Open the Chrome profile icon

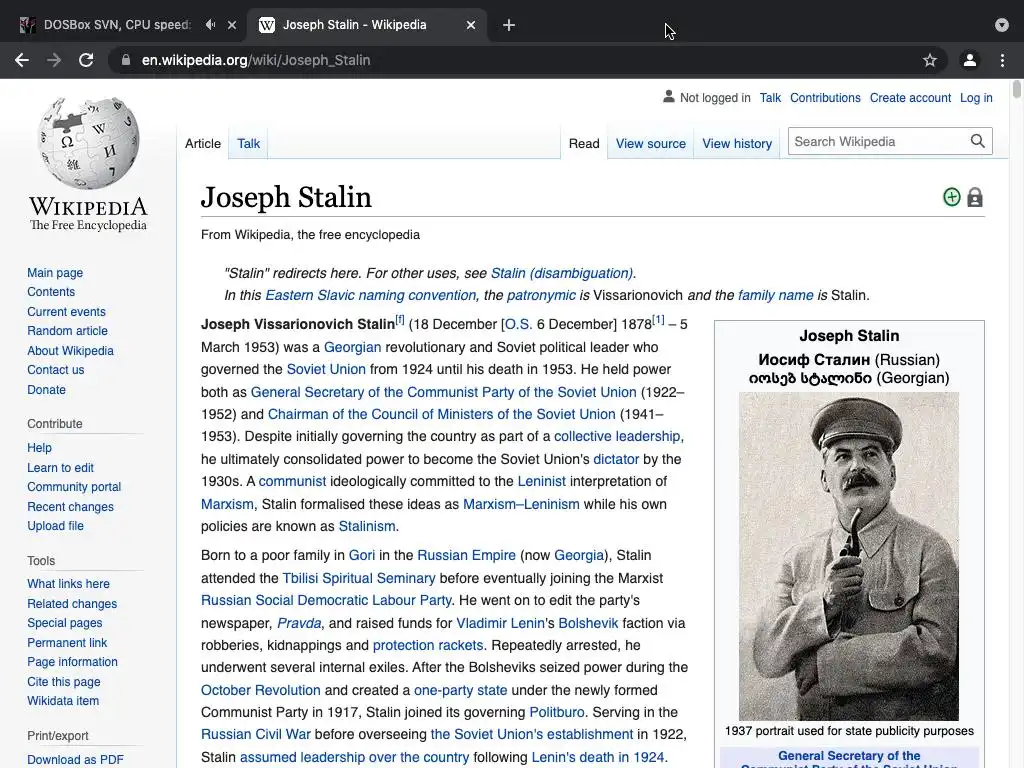pos(970,60)
